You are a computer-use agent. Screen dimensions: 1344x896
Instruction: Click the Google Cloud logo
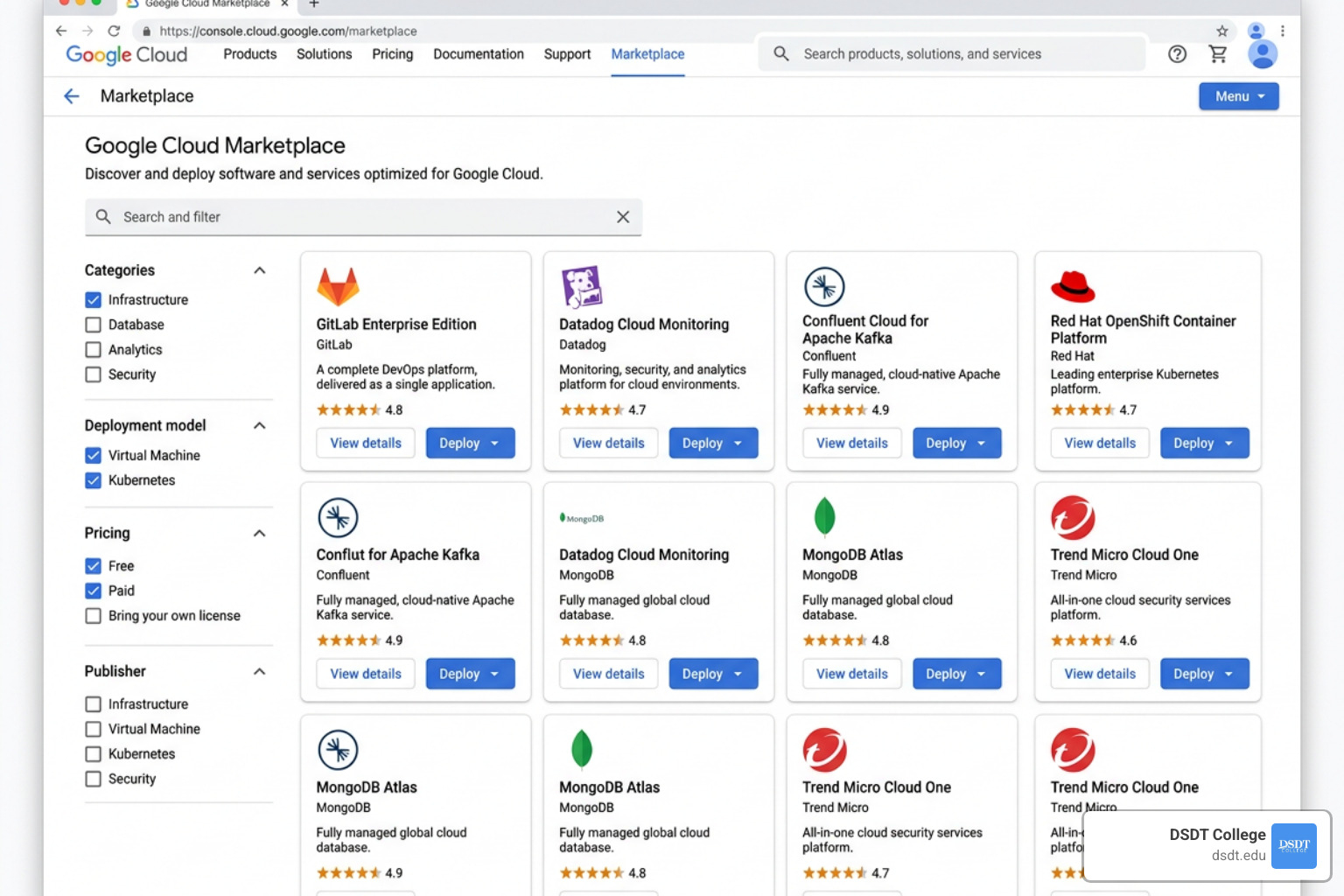click(127, 54)
